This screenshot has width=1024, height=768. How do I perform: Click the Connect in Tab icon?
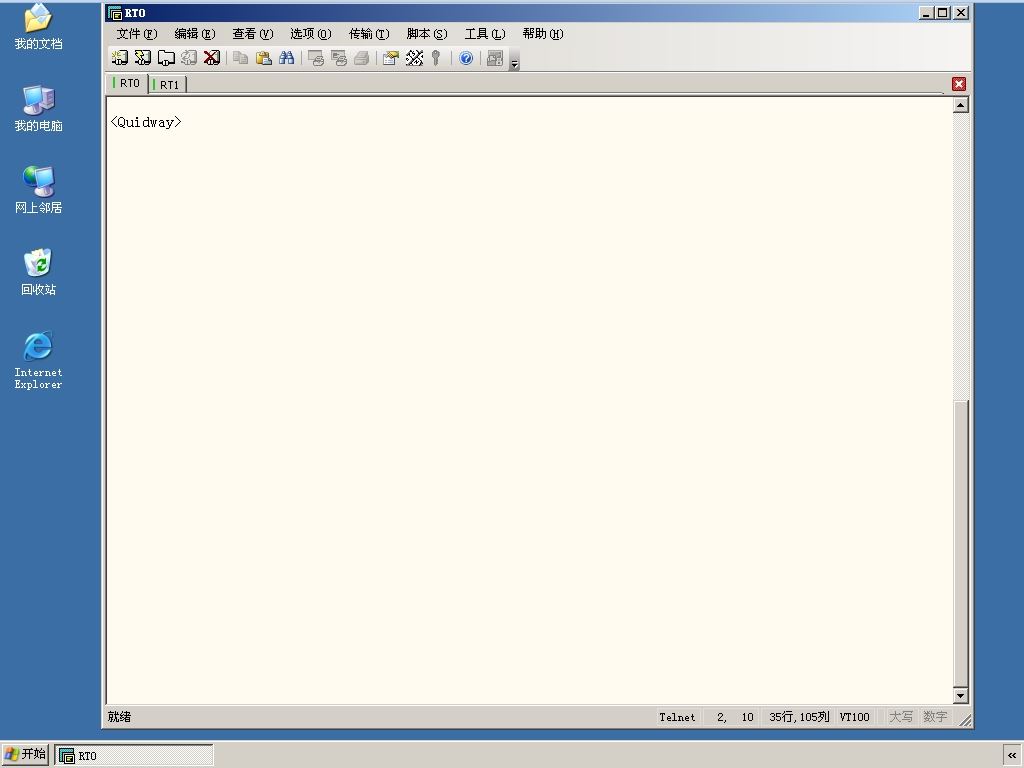(166, 58)
